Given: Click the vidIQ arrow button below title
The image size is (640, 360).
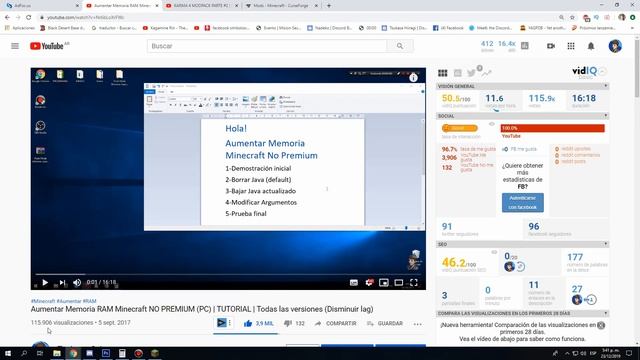Looking at the screenshot, I should (221, 323).
